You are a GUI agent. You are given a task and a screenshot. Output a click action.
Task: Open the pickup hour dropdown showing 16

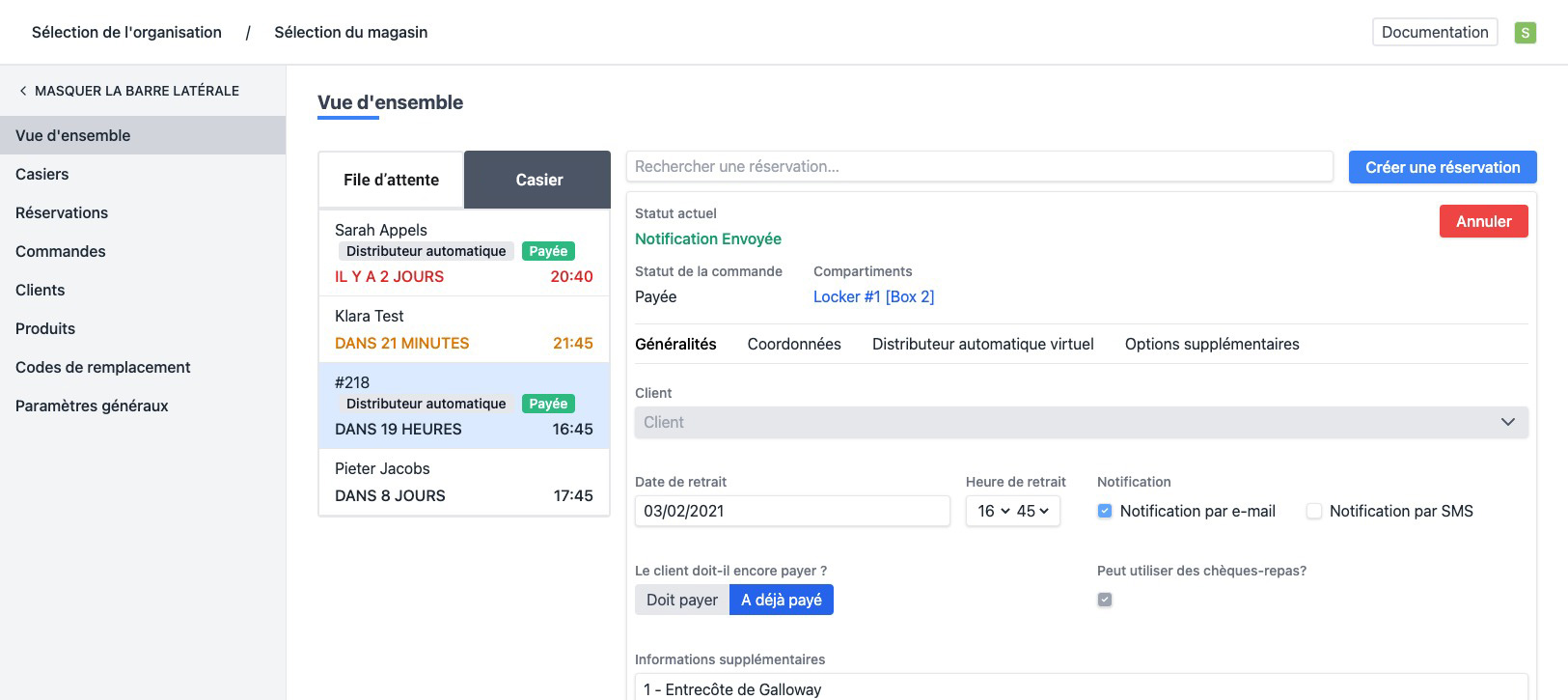[x=992, y=511]
